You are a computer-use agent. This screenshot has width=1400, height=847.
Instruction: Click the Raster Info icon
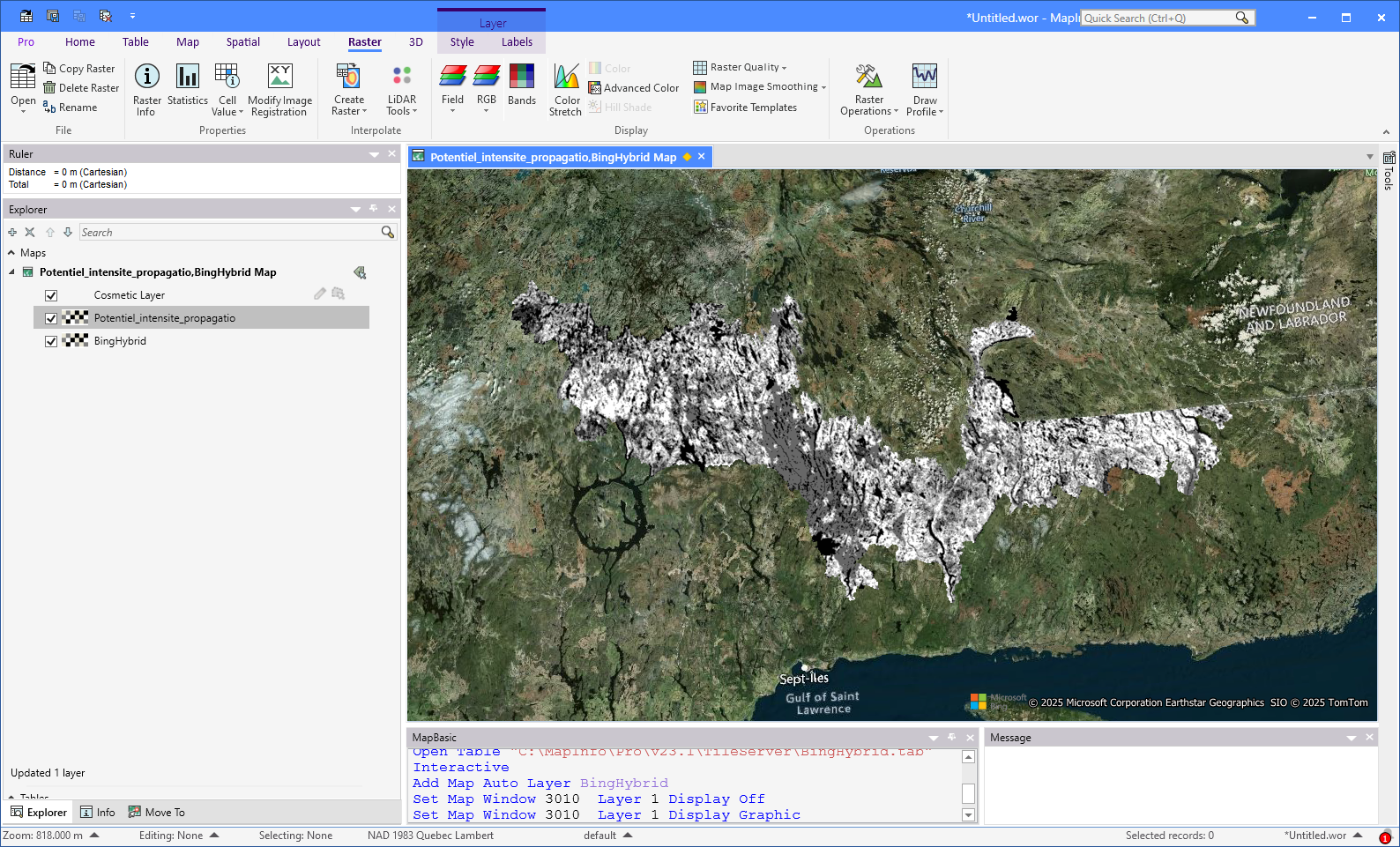[146, 78]
